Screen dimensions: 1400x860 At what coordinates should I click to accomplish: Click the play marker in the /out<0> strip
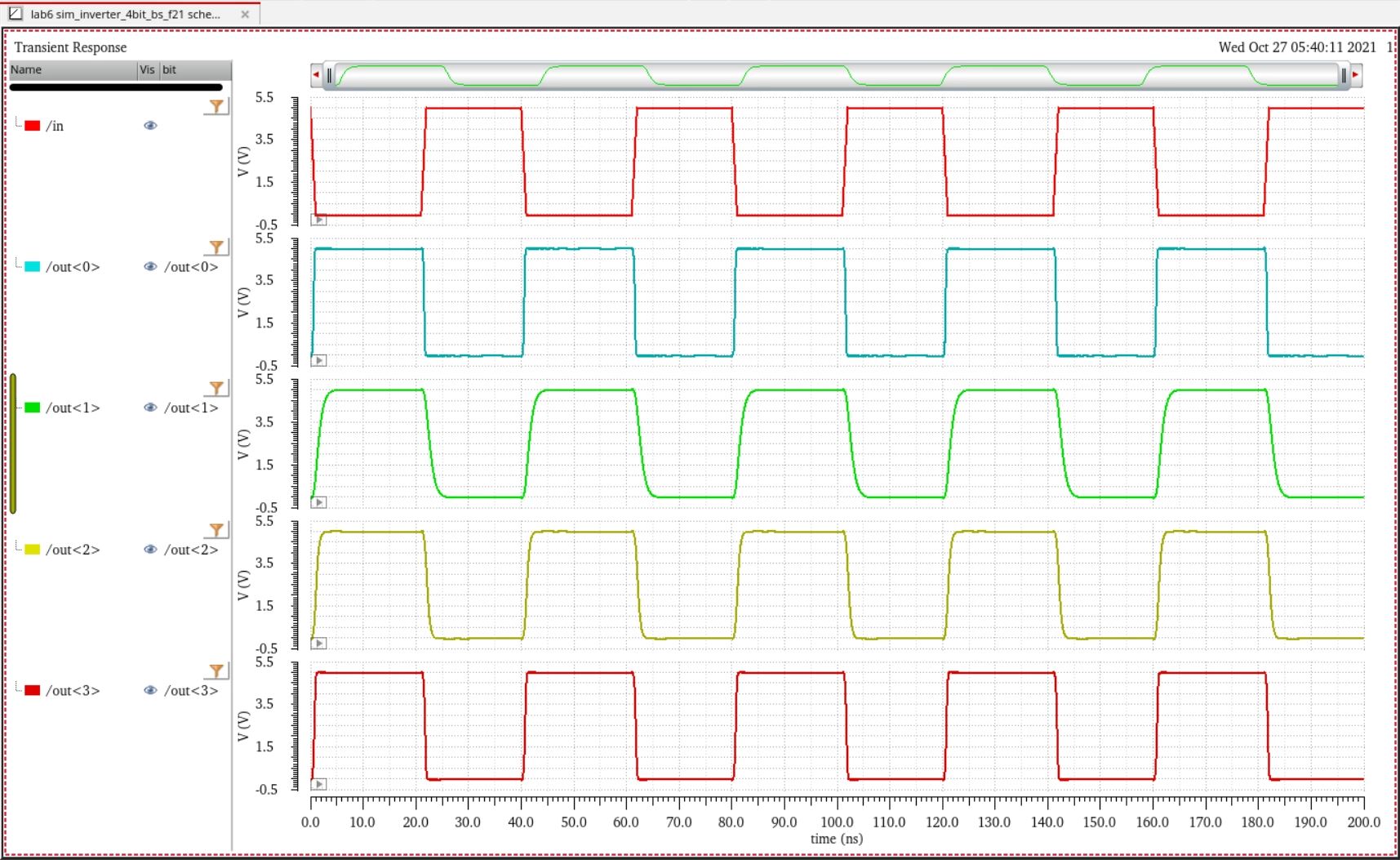(x=319, y=360)
